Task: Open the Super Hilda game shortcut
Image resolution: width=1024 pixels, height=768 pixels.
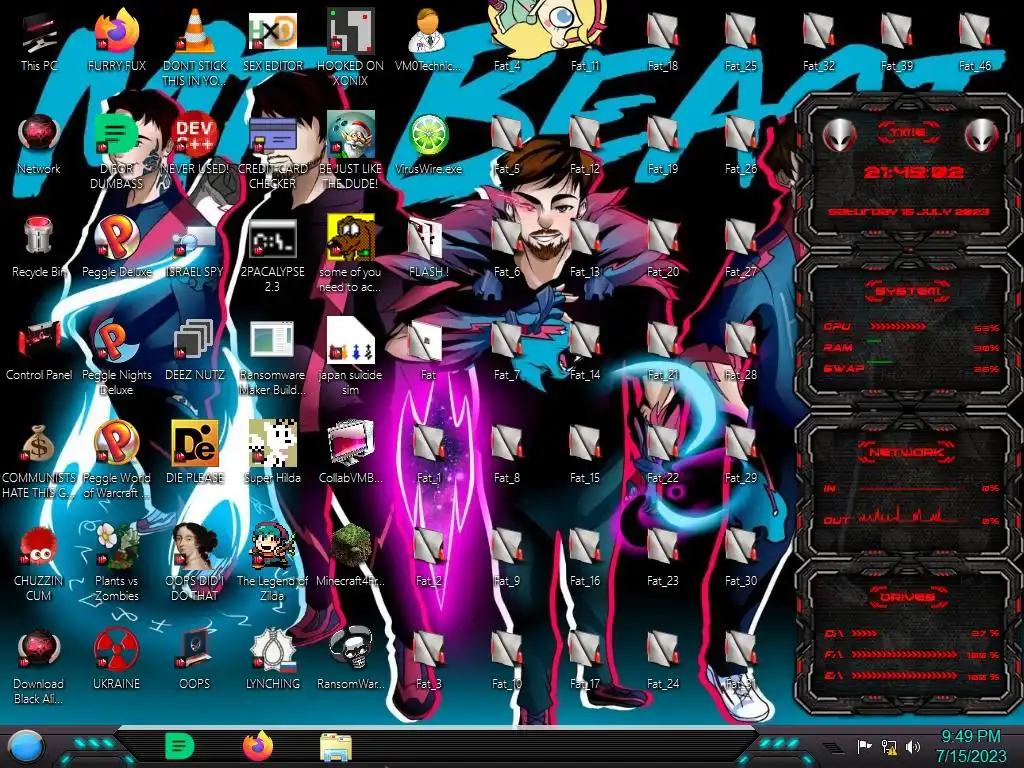Action: [273, 453]
